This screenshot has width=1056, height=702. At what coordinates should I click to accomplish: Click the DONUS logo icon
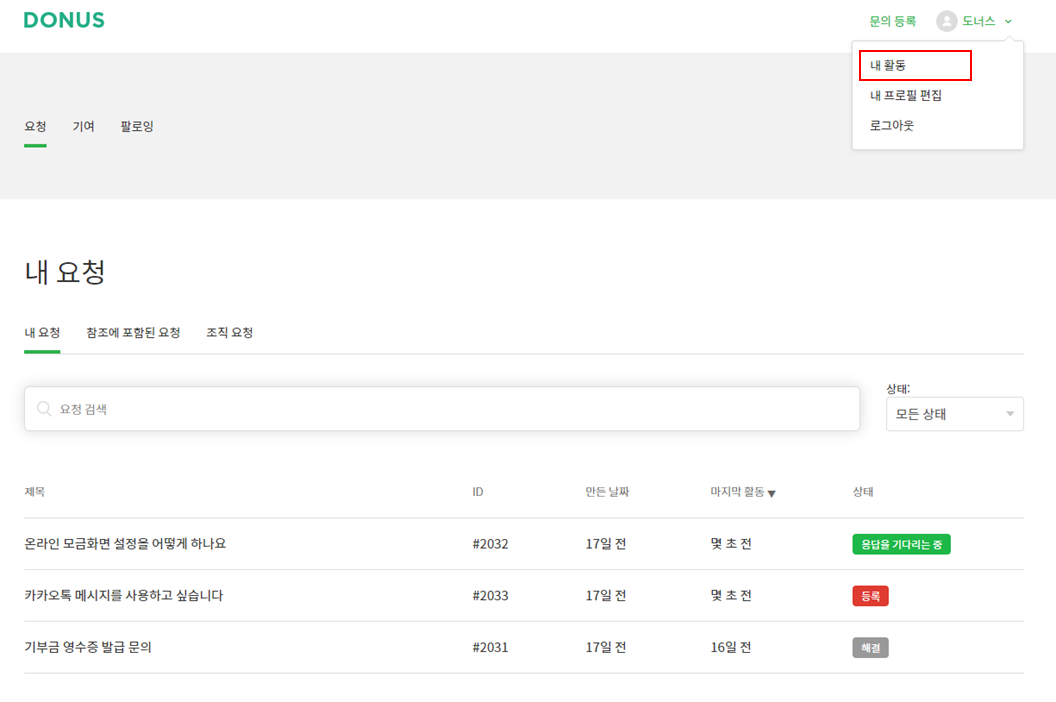[x=63, y=19]
